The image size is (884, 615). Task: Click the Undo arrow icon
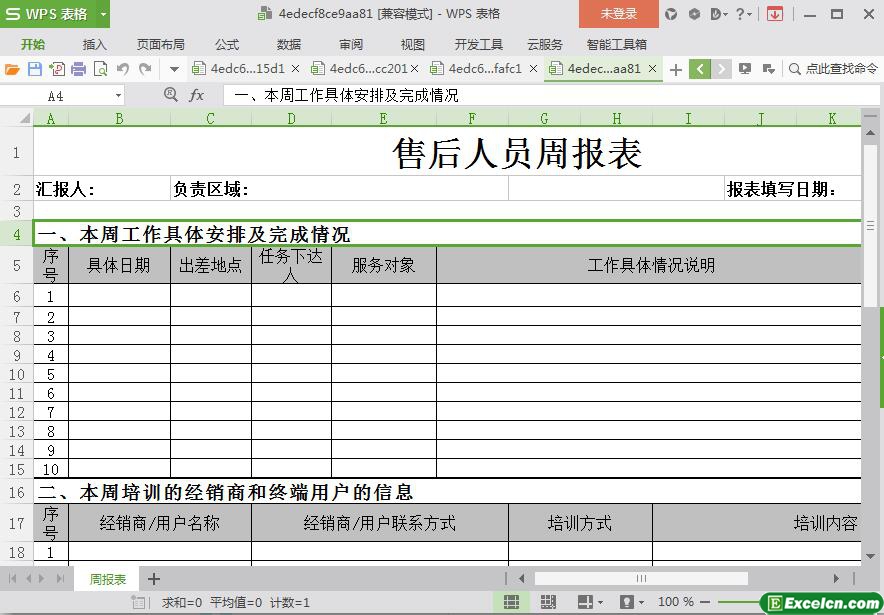pyautogui.click(x=123, y=69)
